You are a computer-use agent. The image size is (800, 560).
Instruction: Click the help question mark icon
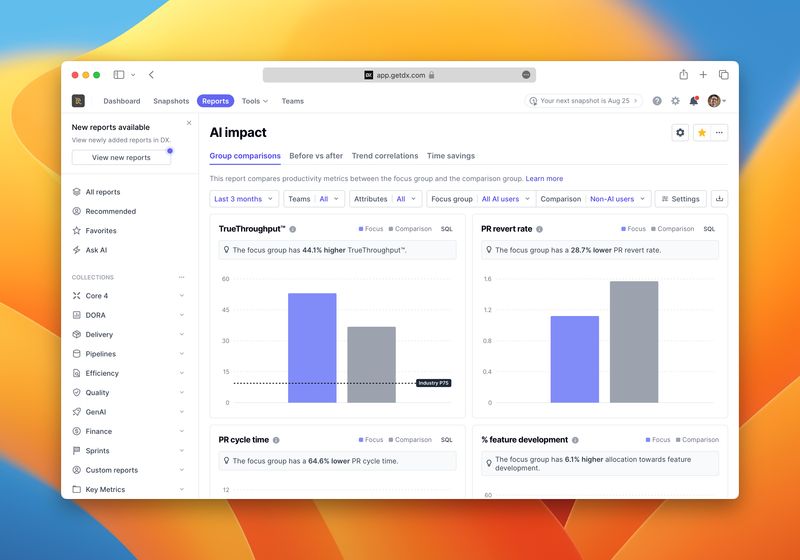click(x=657, y=101)
